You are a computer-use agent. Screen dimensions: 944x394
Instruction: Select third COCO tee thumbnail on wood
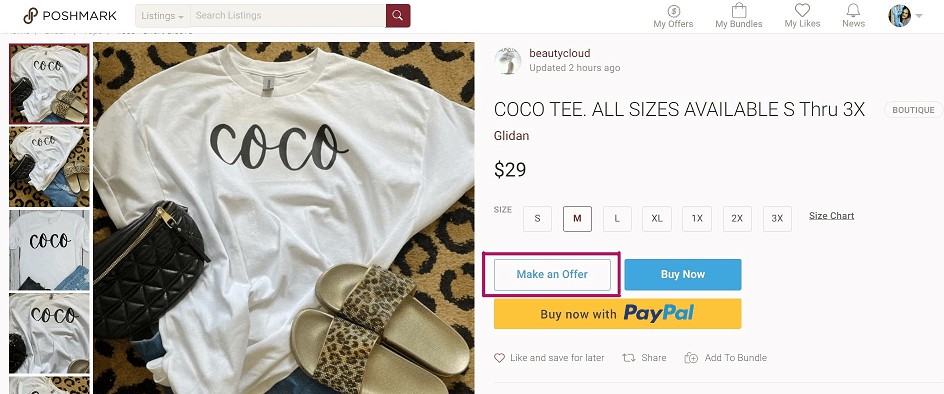click(49, 250)
